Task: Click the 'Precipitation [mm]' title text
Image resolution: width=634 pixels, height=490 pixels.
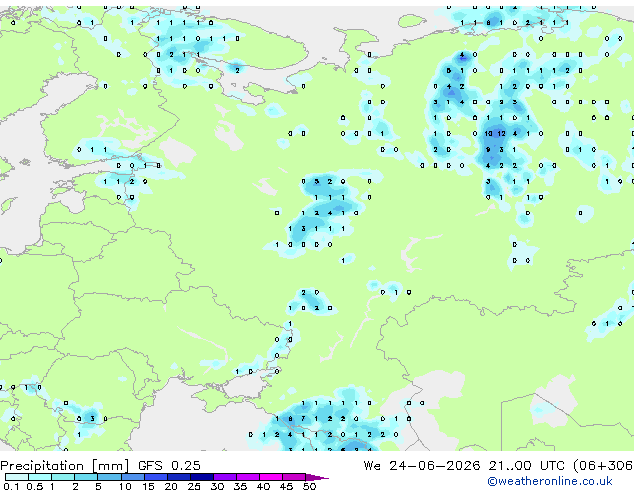Action: click(65, 466)
